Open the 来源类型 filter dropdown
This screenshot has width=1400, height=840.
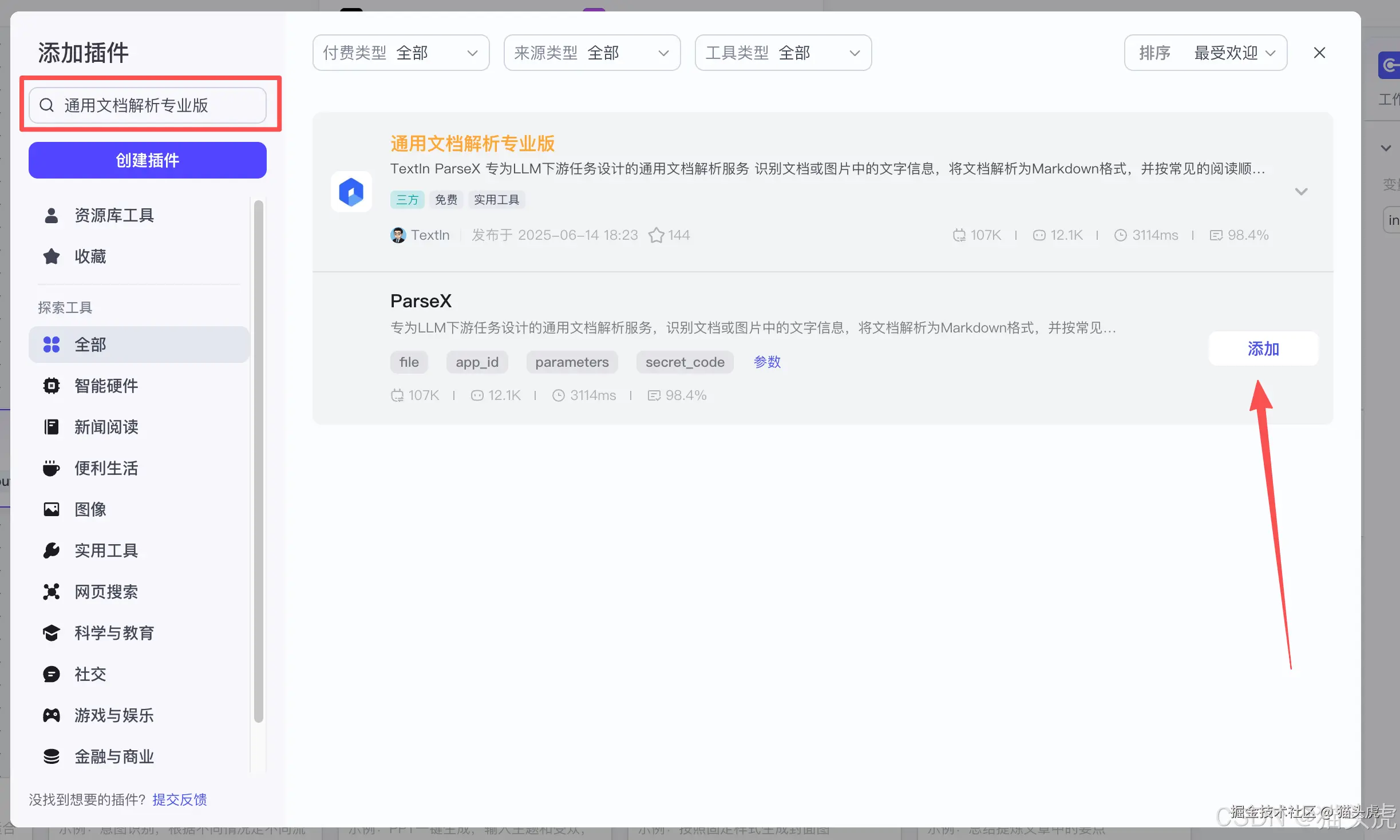tap(591, 53)
